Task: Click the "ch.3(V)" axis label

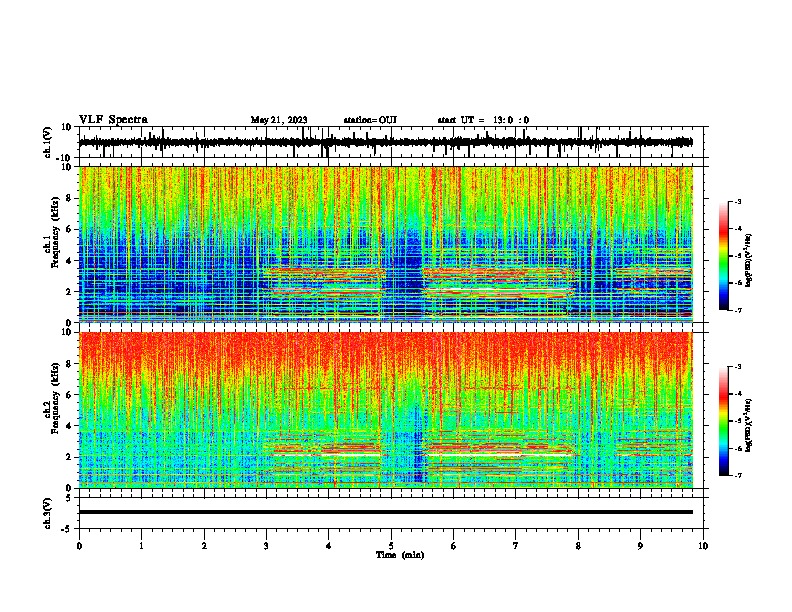Action: pos(48,513)
